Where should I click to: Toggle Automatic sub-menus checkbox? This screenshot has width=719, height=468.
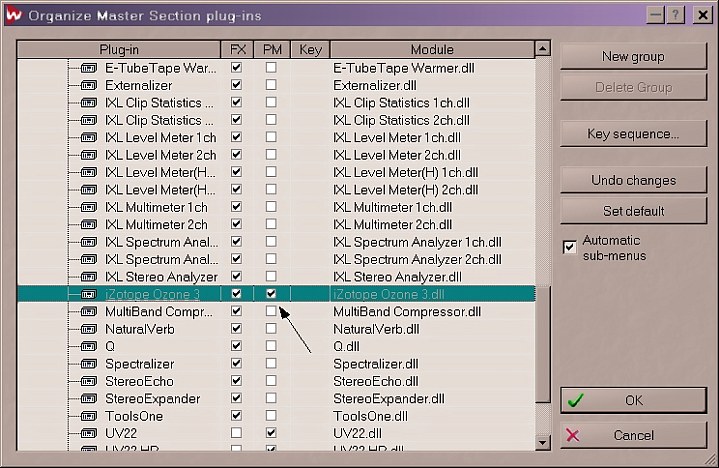coord(570,248)
